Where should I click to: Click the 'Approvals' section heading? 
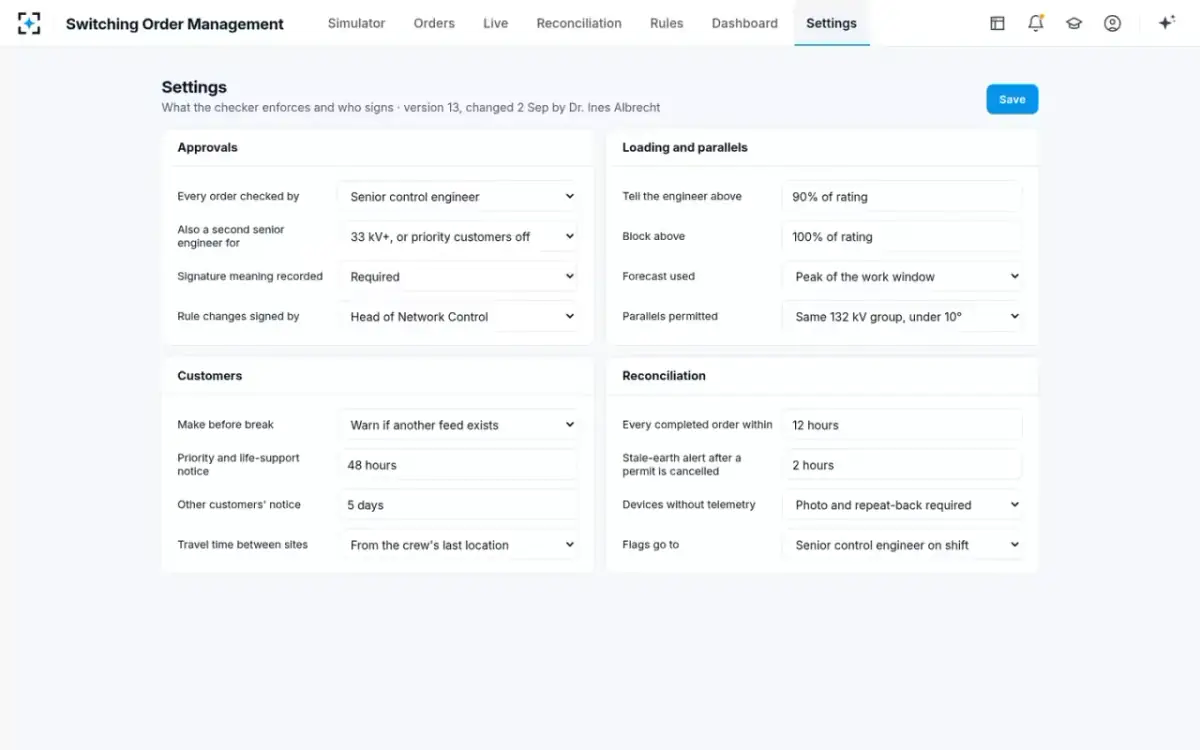click(207, 147)
